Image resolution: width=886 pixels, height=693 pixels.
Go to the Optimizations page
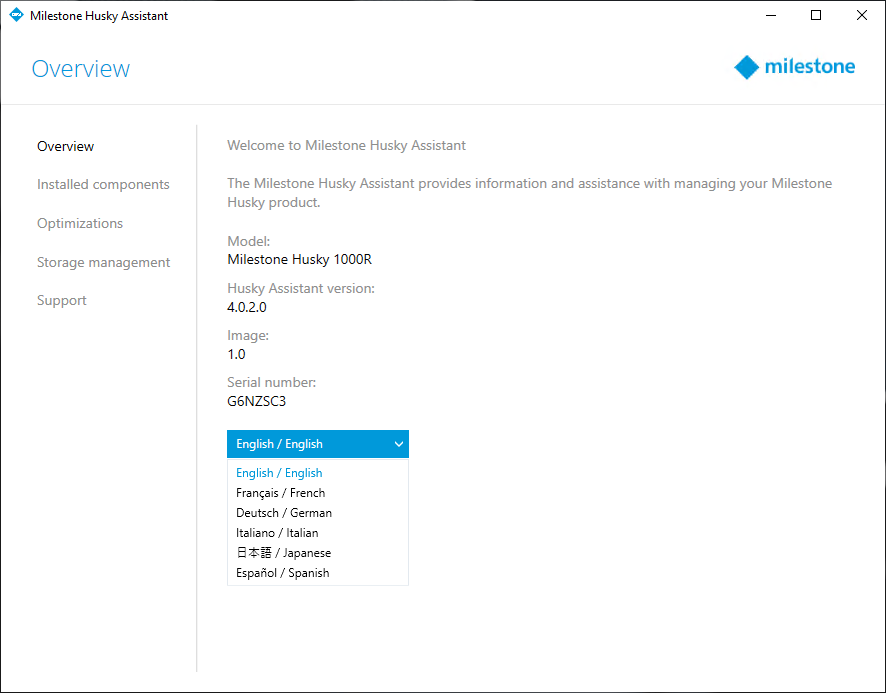80,223
